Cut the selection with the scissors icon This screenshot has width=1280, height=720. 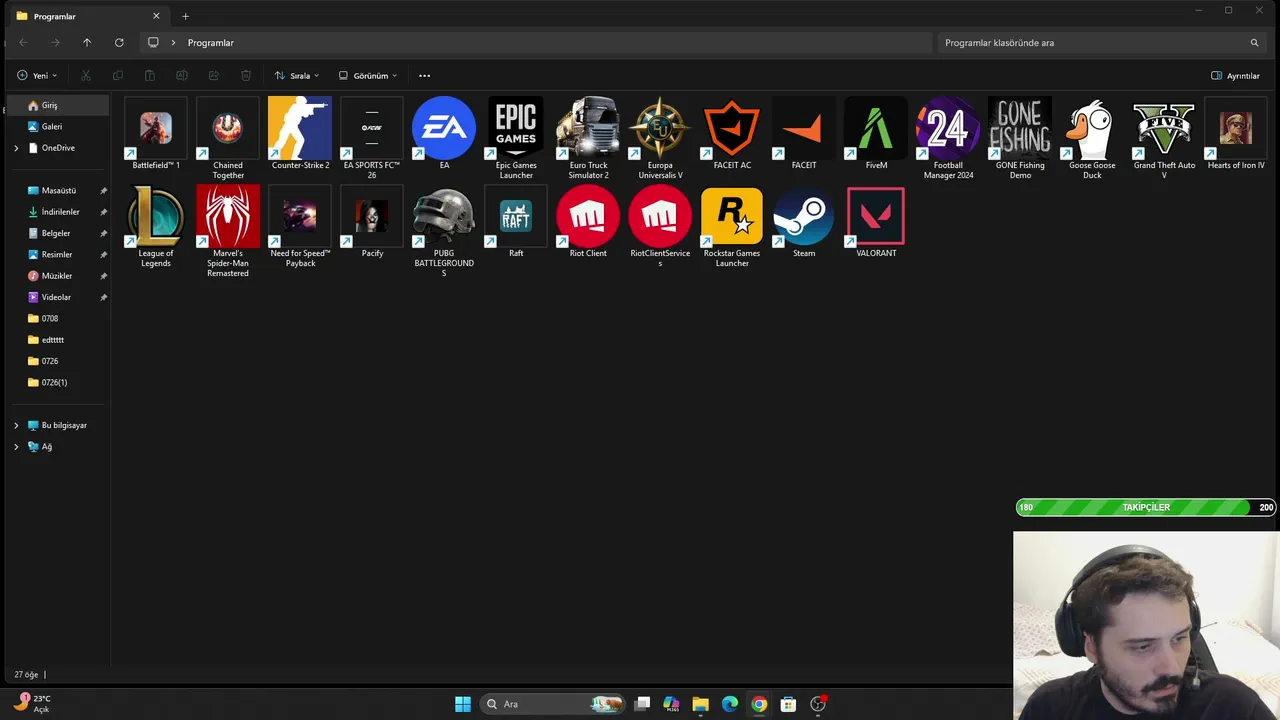point(86,76)
